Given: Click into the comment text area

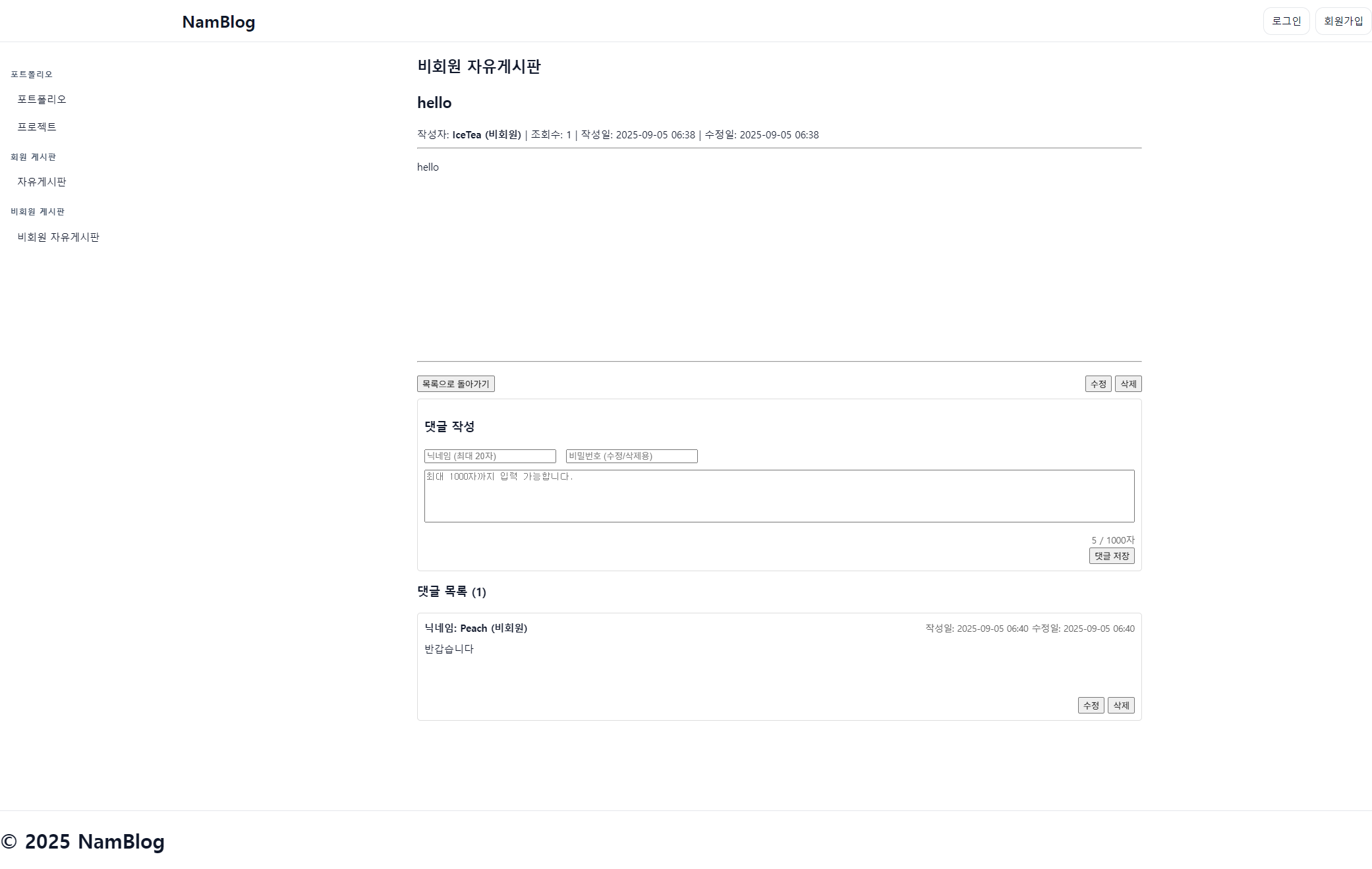Looking at the screenshot, I should (x=779, y=495).
